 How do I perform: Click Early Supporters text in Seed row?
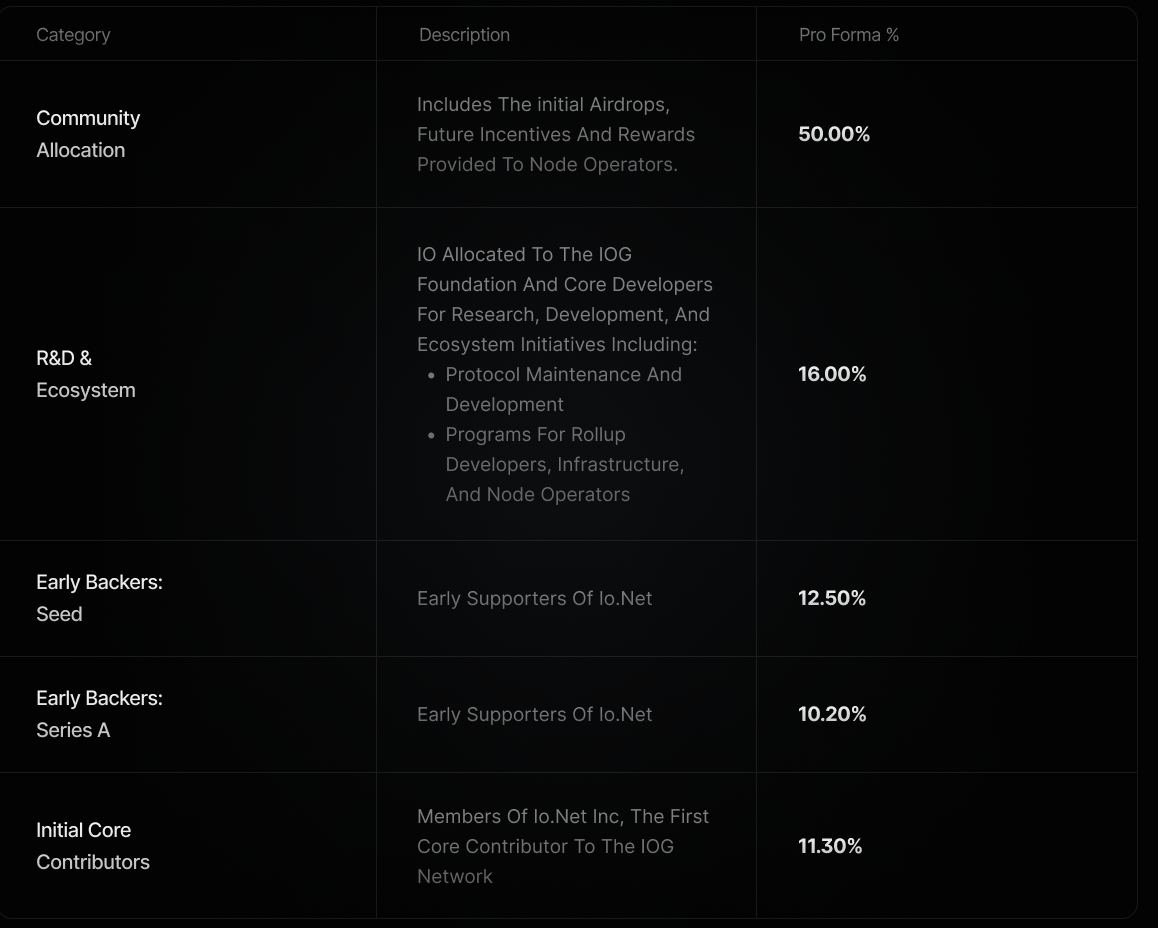[x=535, y=598]
